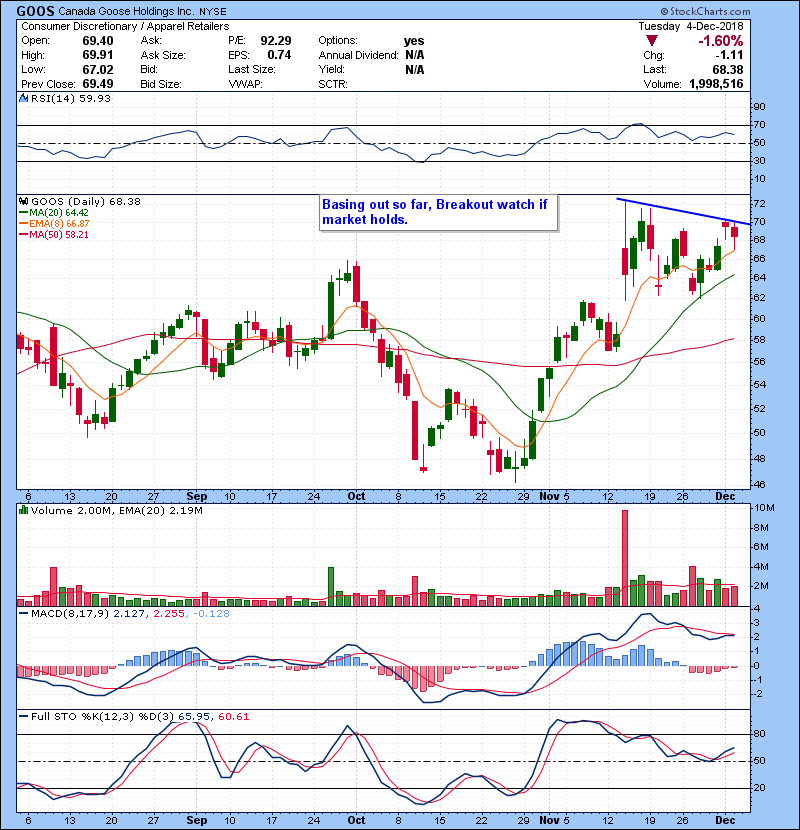Click the Volume value 1,998,516
800x830 pixels.
(716, 84)
